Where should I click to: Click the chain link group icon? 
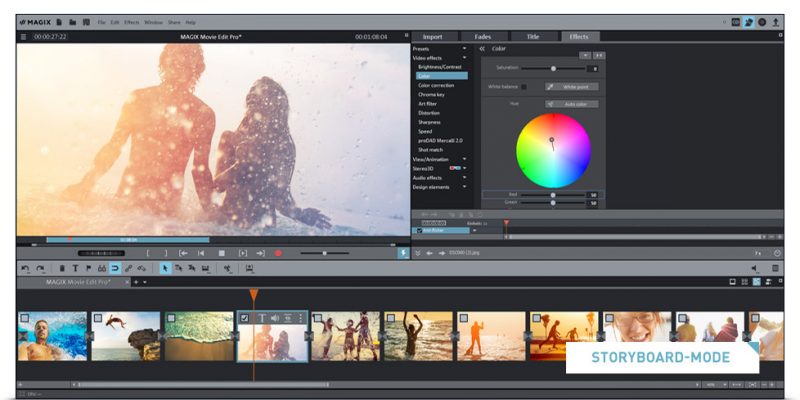(129, 268)
